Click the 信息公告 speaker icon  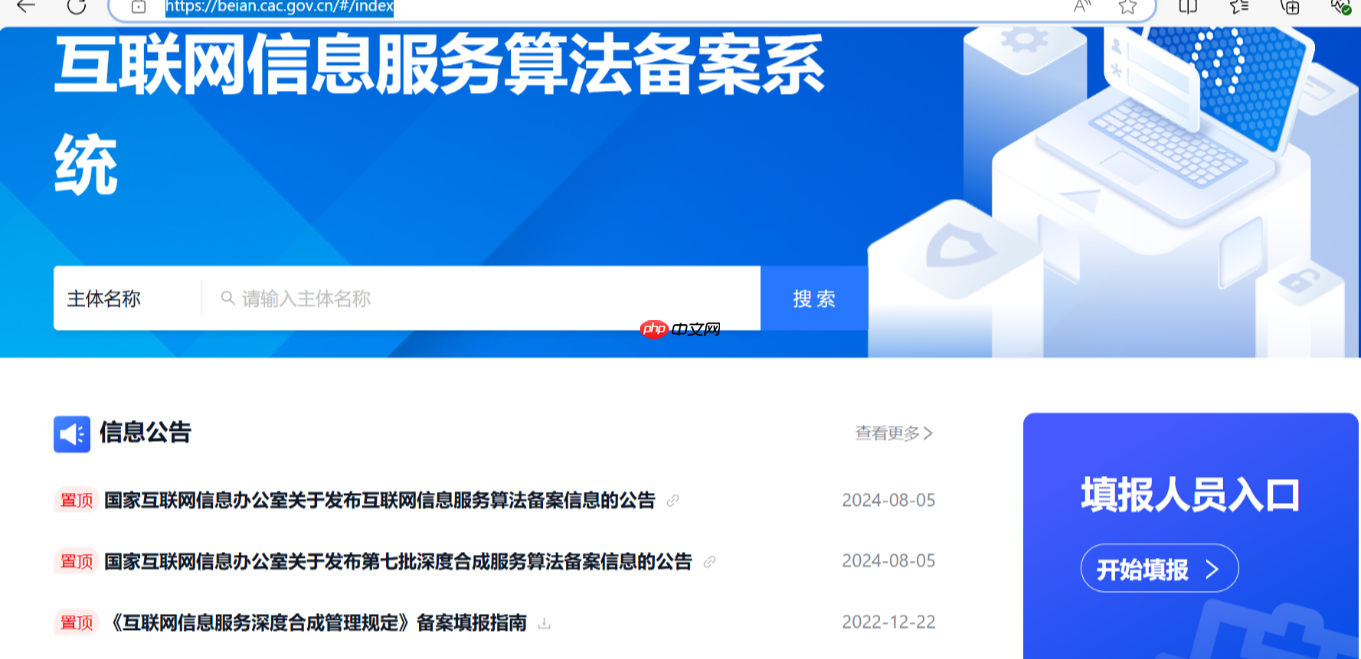[72, 434]
